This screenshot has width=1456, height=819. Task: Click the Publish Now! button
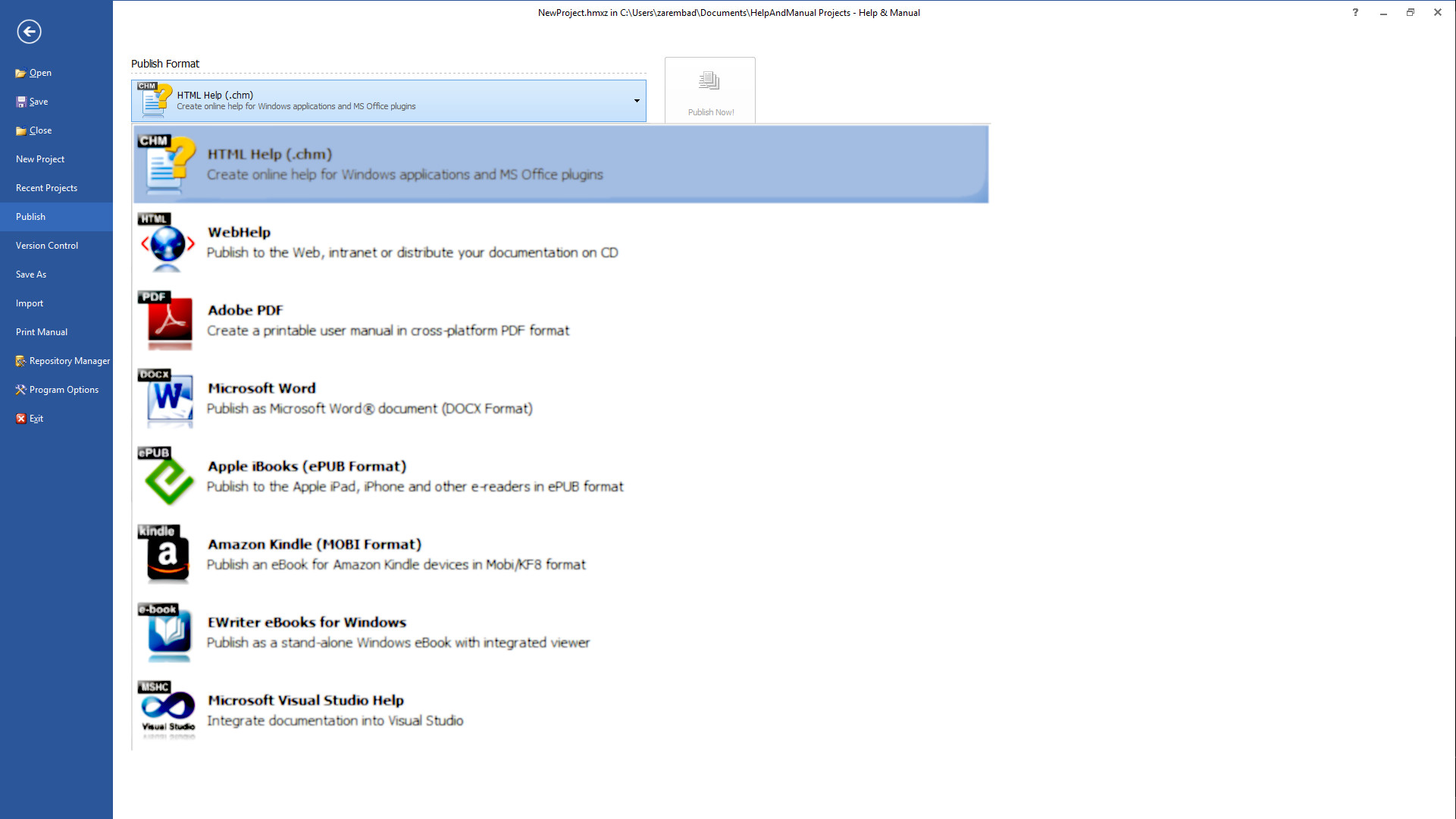710,89
